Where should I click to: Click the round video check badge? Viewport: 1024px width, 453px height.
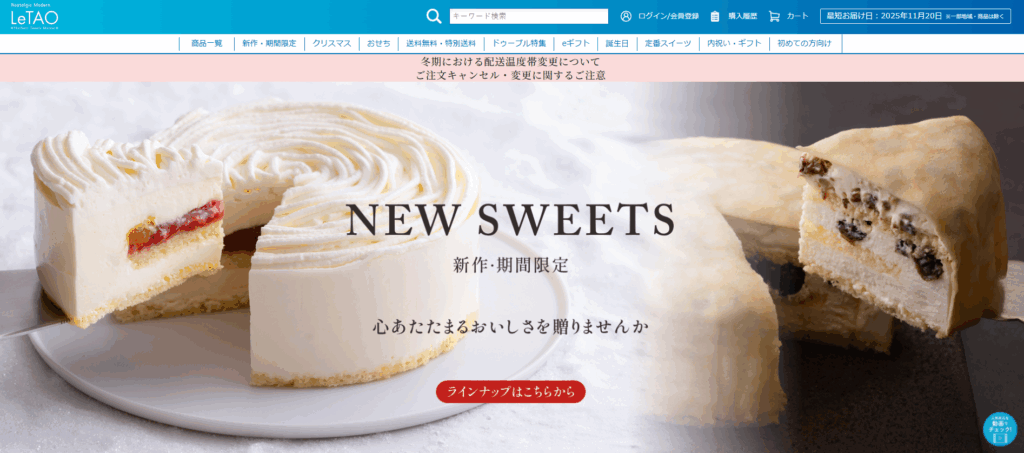point(1000,429)
